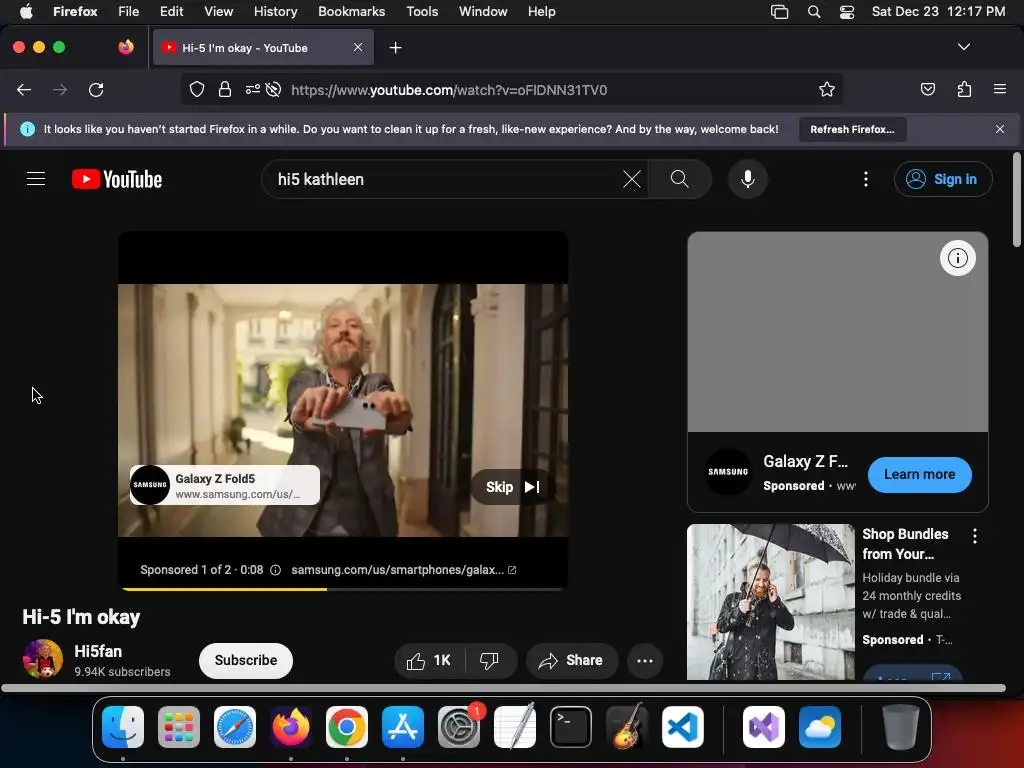
Task: Bookmark this page with the star
Action: [x=827, y=89]
